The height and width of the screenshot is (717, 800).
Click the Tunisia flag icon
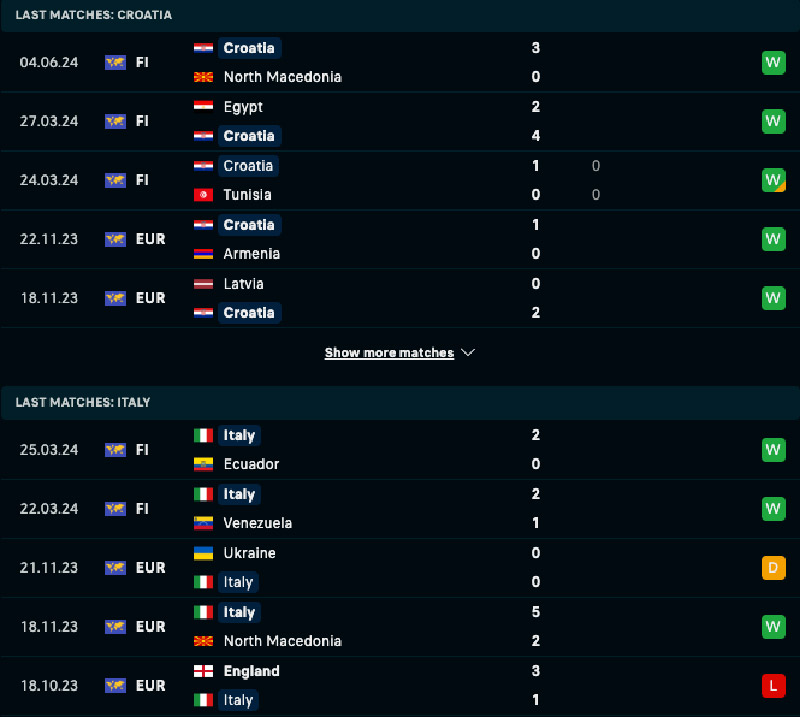pos(203,195)
